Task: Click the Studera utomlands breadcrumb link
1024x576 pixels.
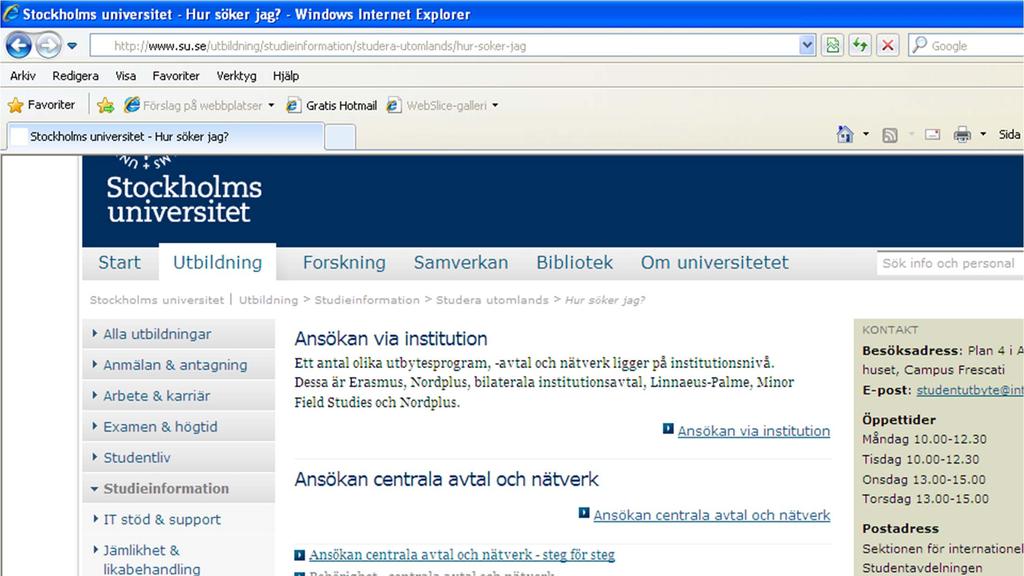Action: tap(492, 300)
